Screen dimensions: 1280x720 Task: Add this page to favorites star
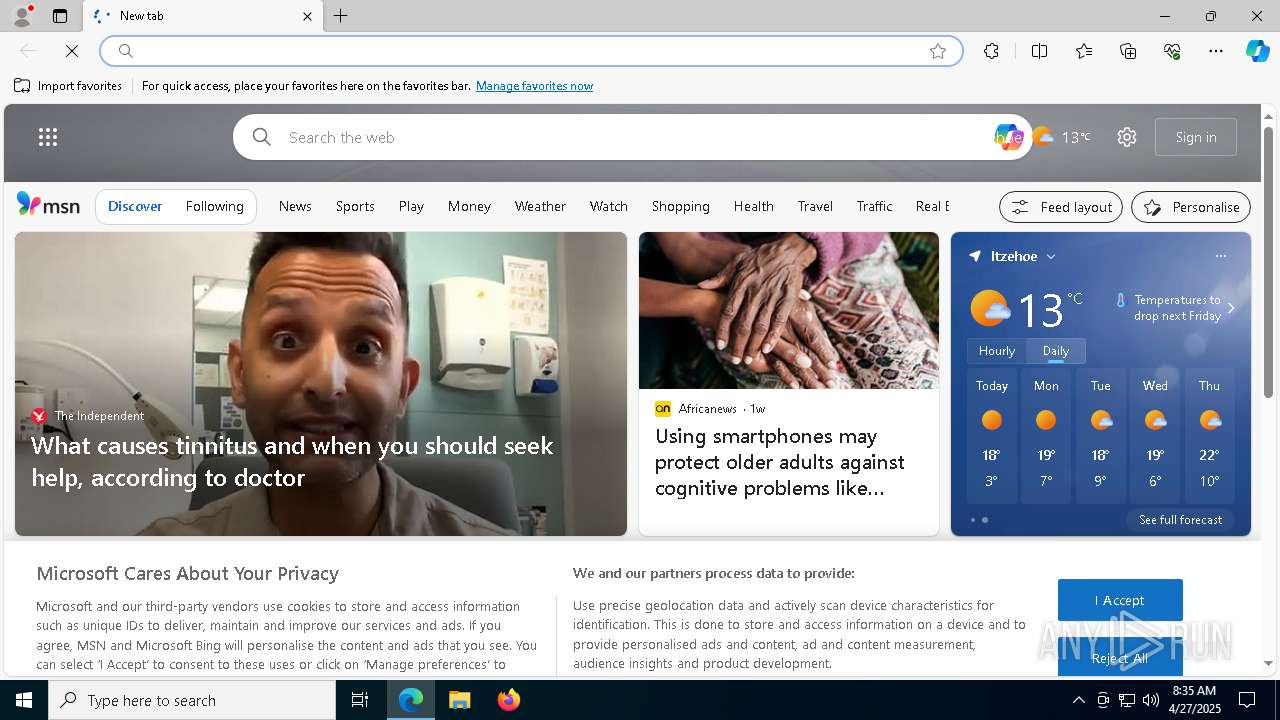pos(938,51)
